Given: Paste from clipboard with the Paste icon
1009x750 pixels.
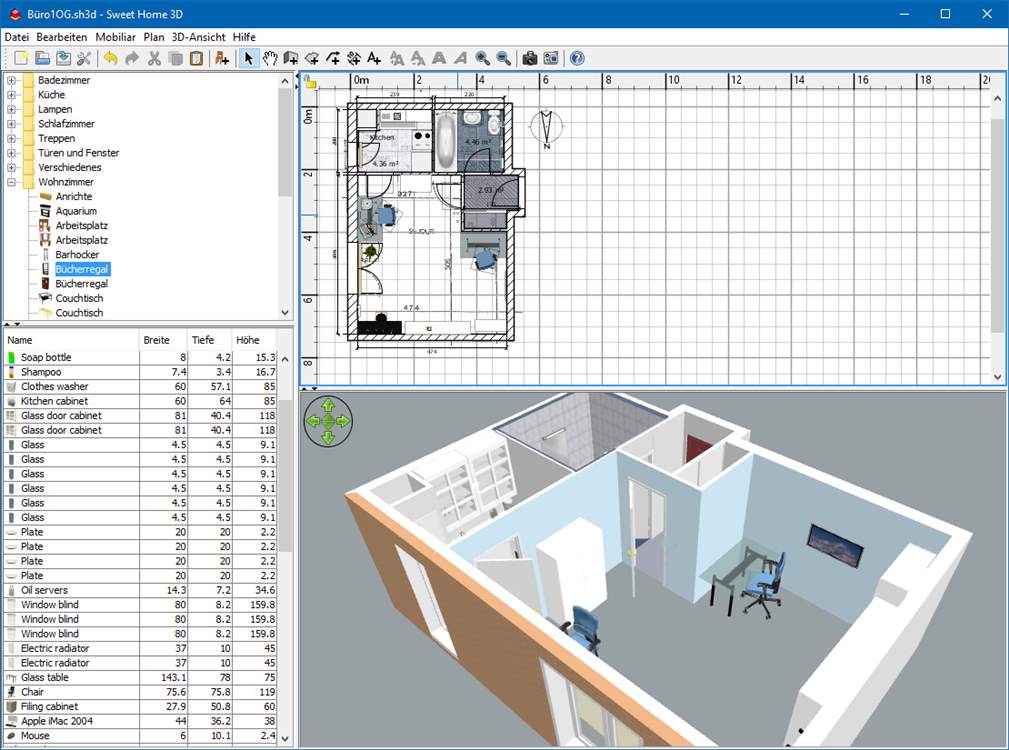Looking at the screenshot, I should coord(196,59).
